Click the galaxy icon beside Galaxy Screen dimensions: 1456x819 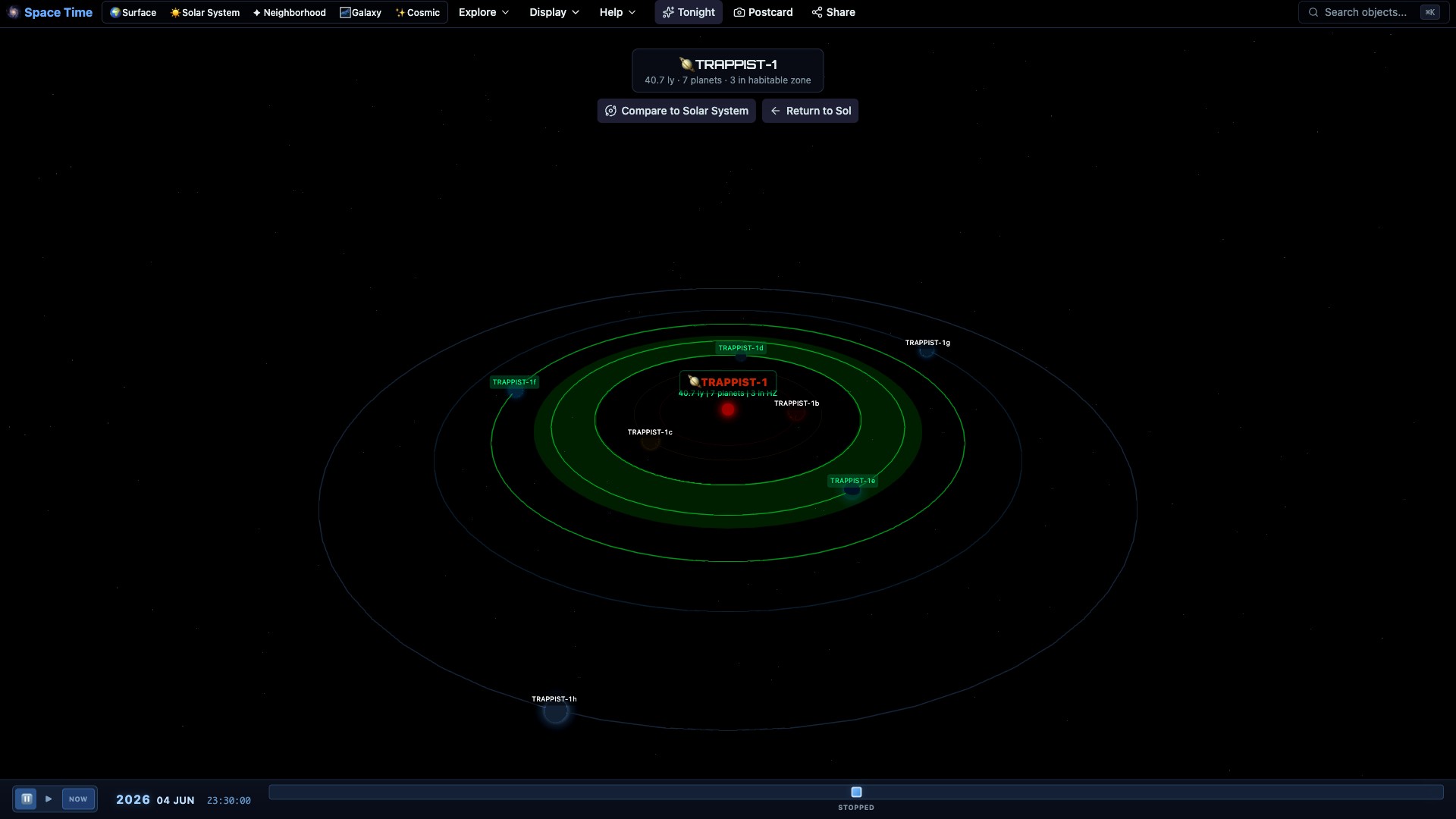[x=345, y=12]
